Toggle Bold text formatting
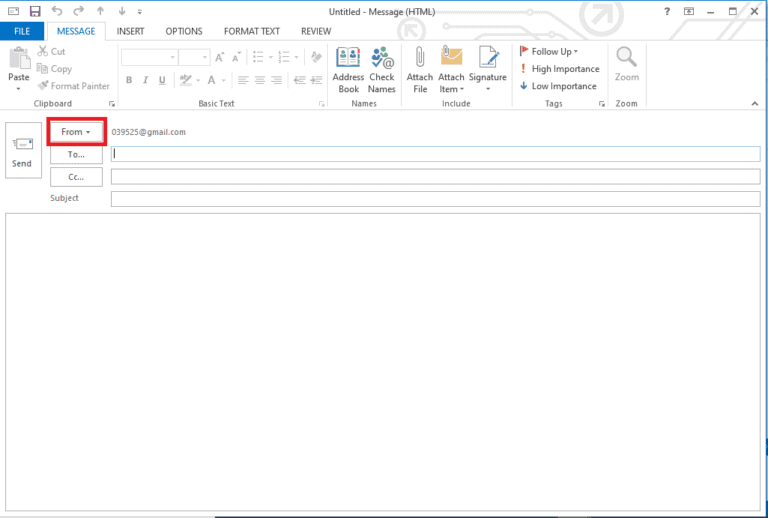This screenshot has height=518, width=768. pyautogui.click(x=129, y=80)
